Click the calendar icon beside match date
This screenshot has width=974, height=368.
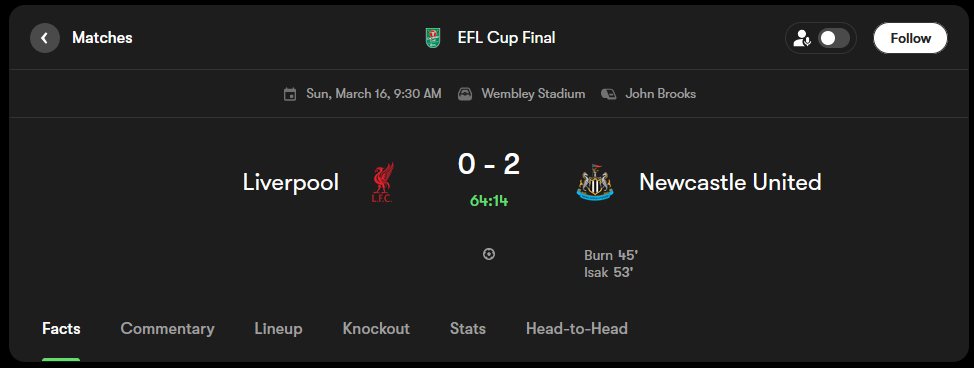tap(289, 94)
